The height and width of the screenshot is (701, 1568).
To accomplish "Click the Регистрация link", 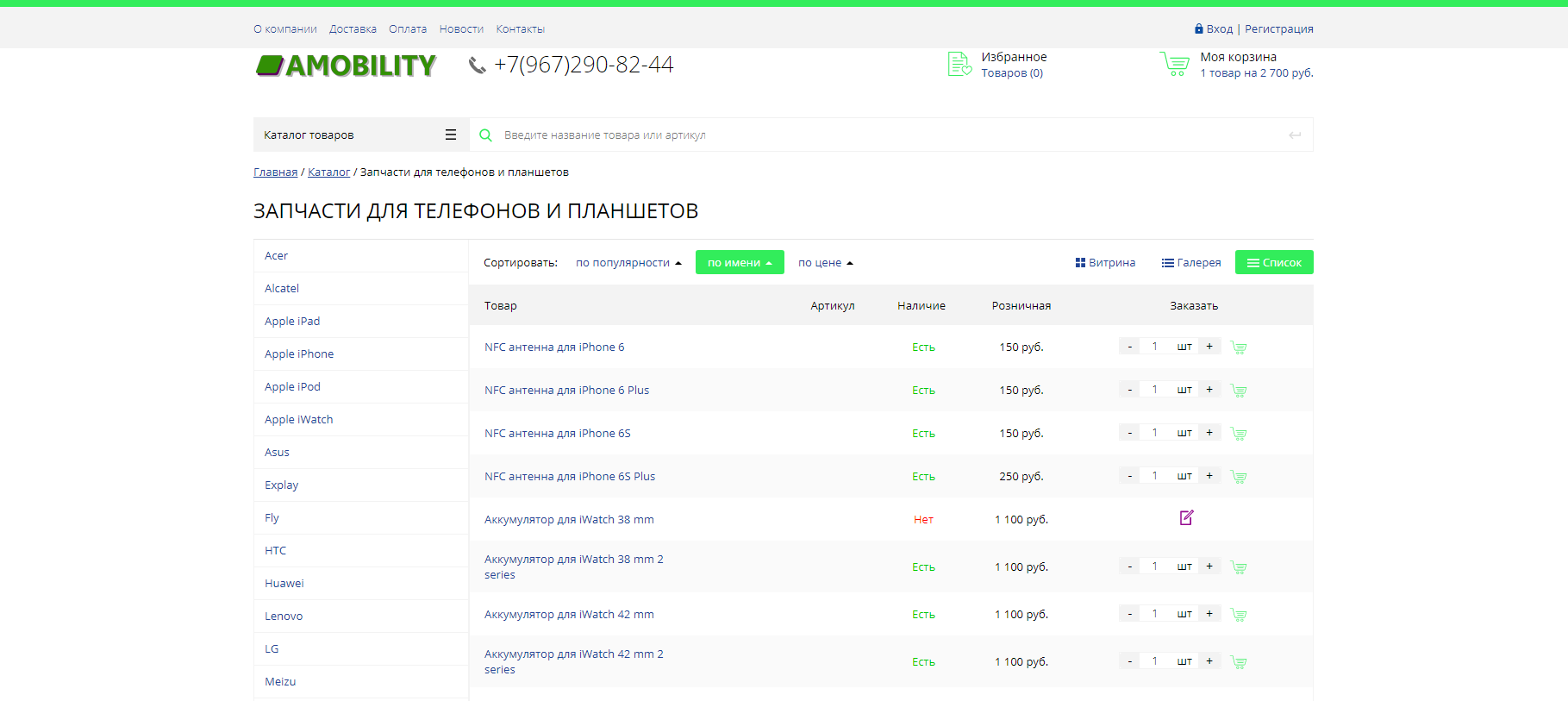I will [x=1278, y=29].
